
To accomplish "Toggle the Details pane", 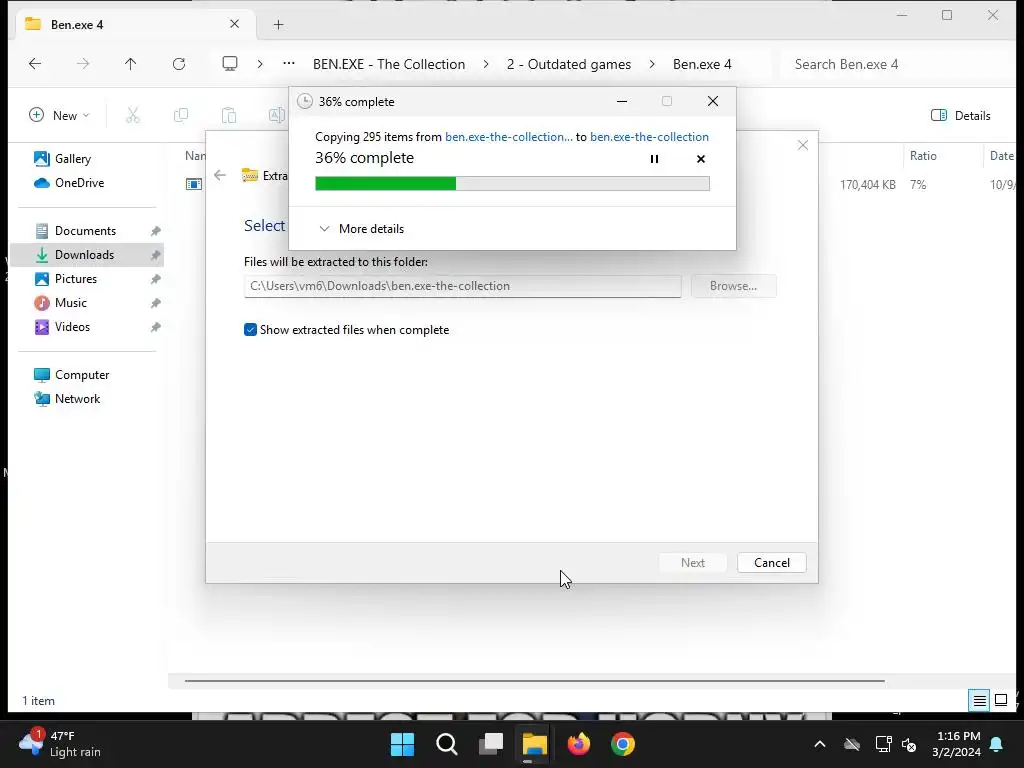I will point(961,116).
